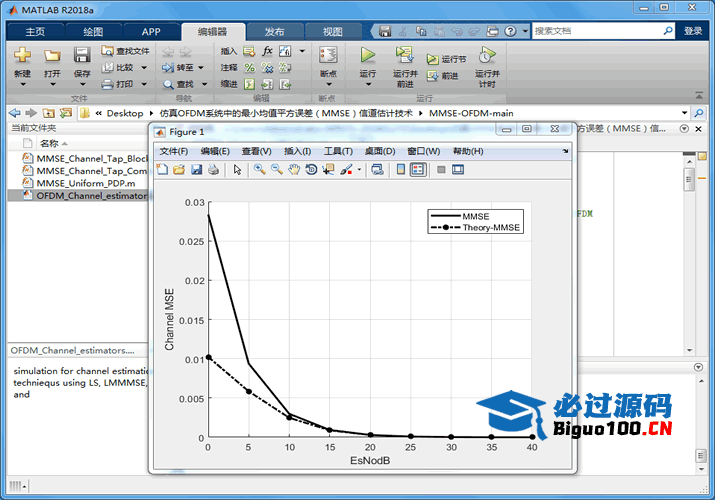Expand the quick access toolbar dropdown arrow
The height and width of the screenshot is (500, 715).
pyautogui.click(x=525, y=31)
